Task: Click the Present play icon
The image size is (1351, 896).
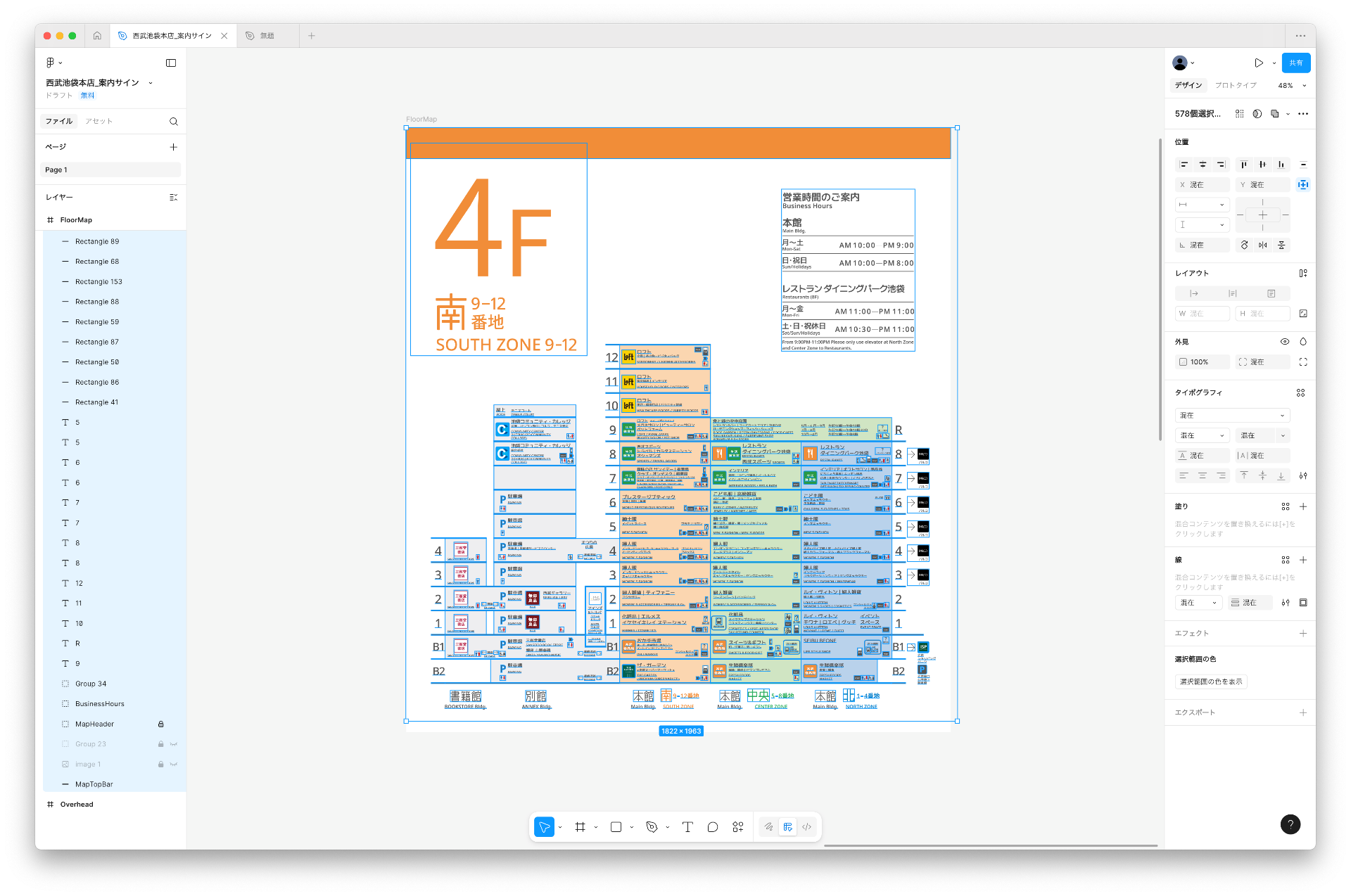Action: 1258,63
